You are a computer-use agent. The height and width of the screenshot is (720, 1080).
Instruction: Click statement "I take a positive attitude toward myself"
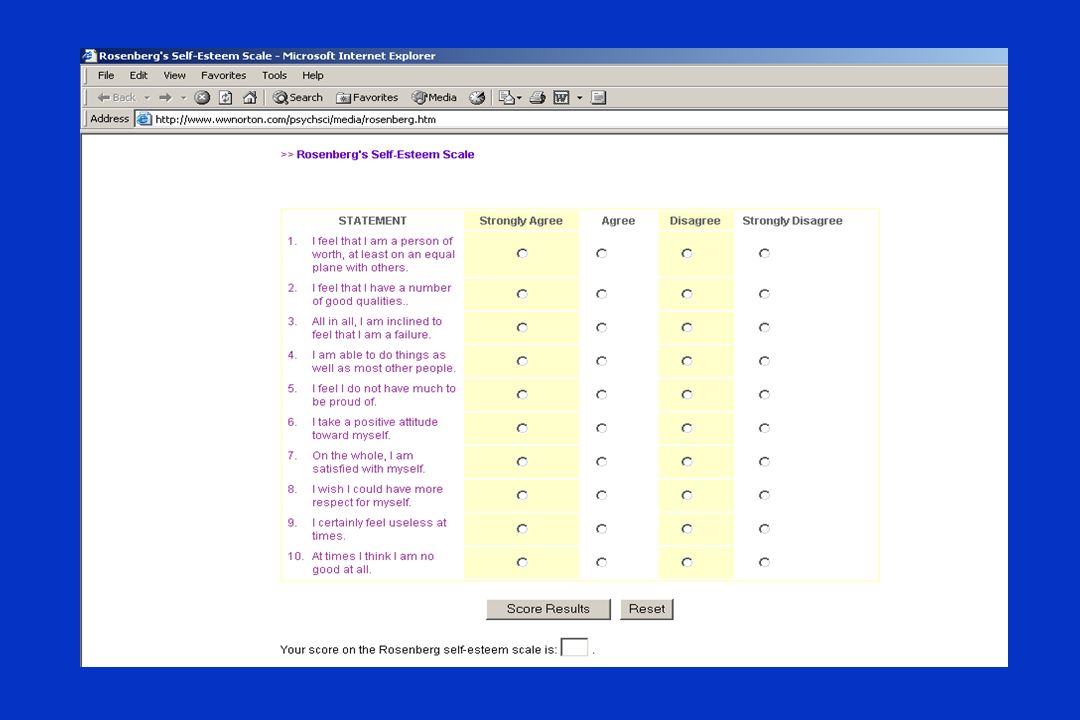pos(375,429)
